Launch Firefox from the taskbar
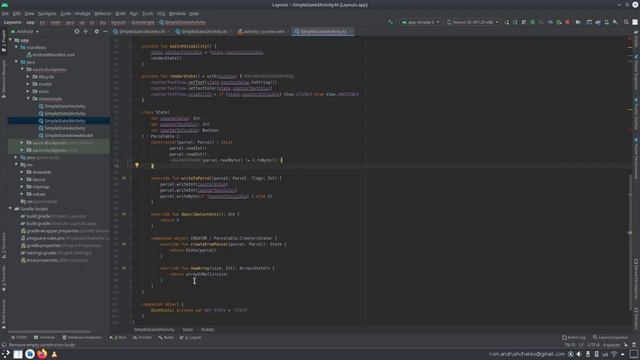This screenshot has height=360, width=640. pos(42,354)
